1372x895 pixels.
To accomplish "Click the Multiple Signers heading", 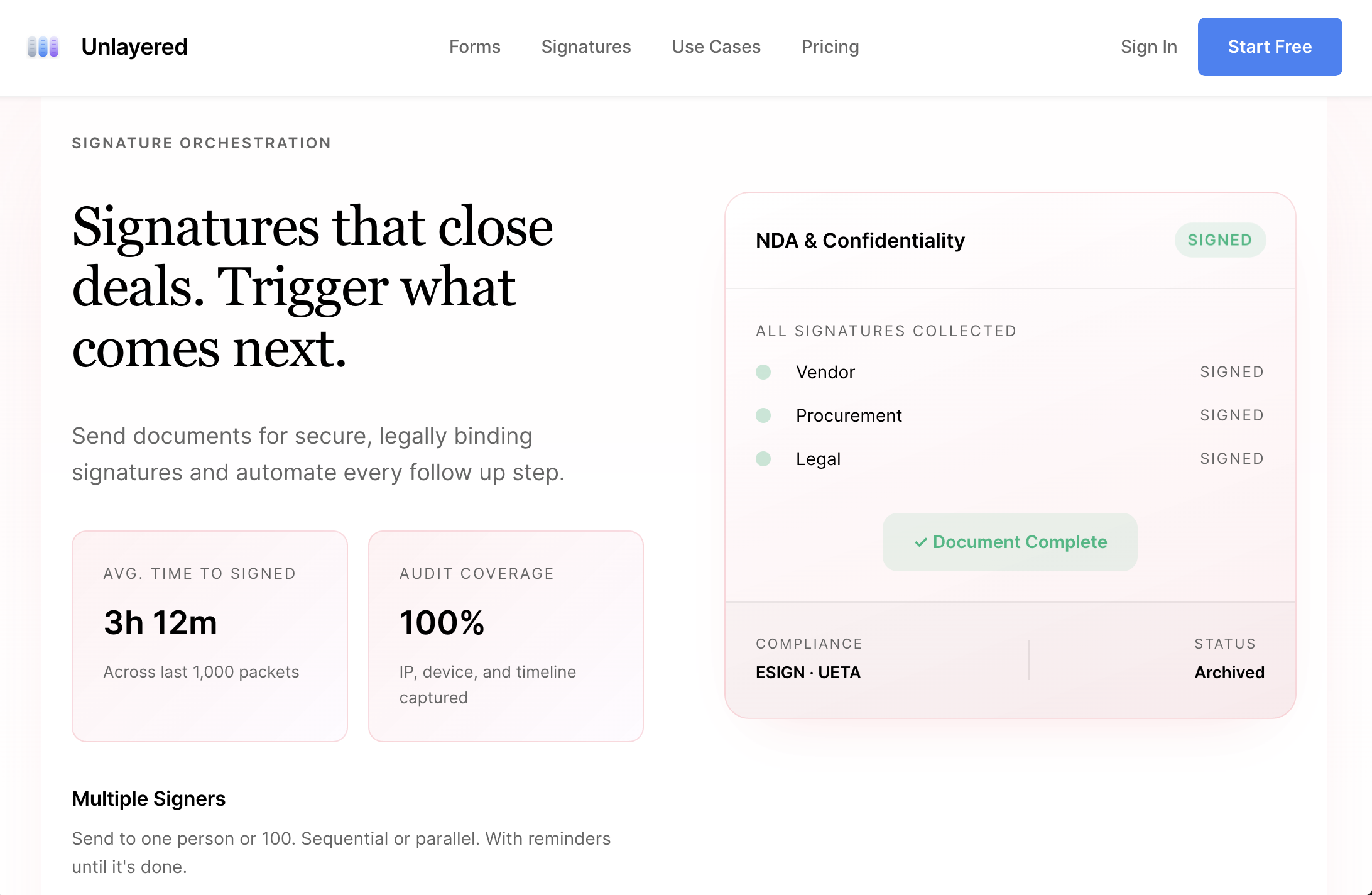I will click(148, 799).
